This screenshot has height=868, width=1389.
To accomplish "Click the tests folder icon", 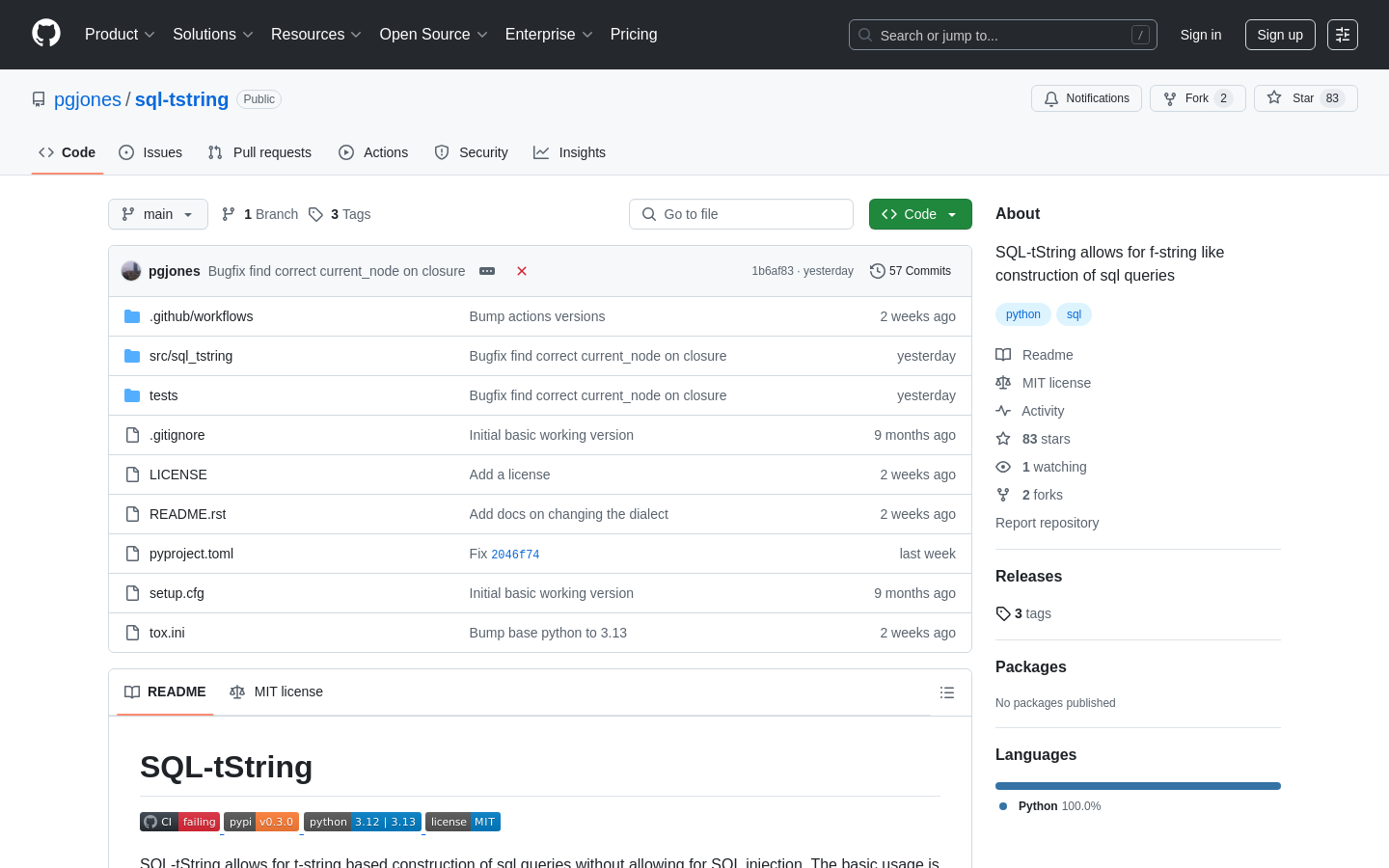I will tap(132, 395).
